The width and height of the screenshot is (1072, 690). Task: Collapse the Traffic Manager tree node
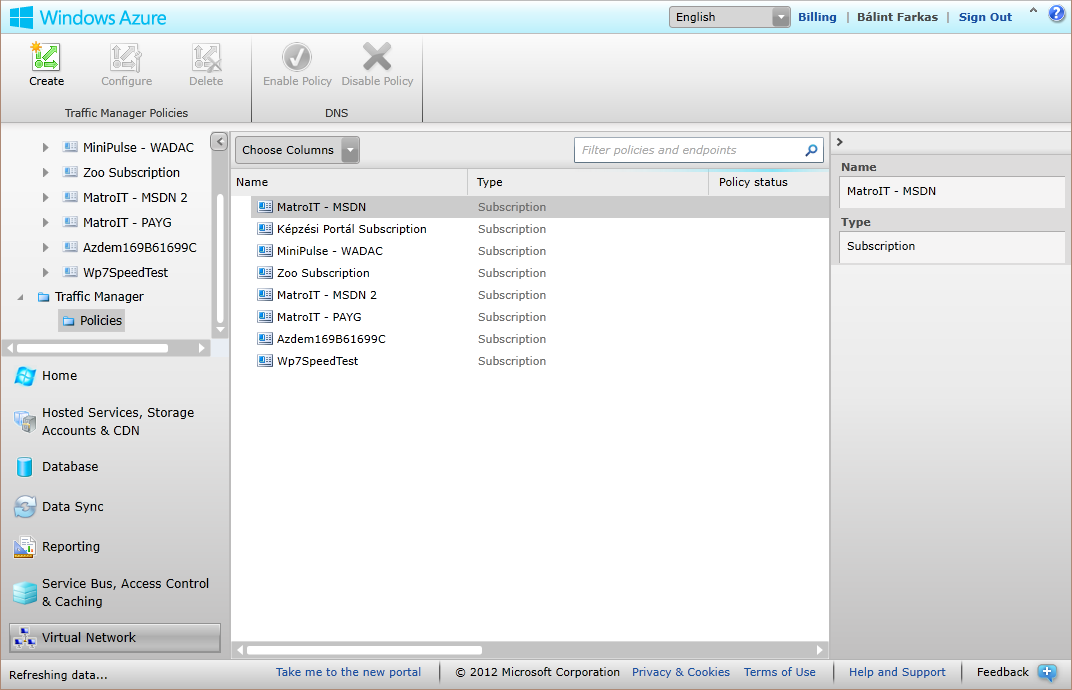[21, 297]
